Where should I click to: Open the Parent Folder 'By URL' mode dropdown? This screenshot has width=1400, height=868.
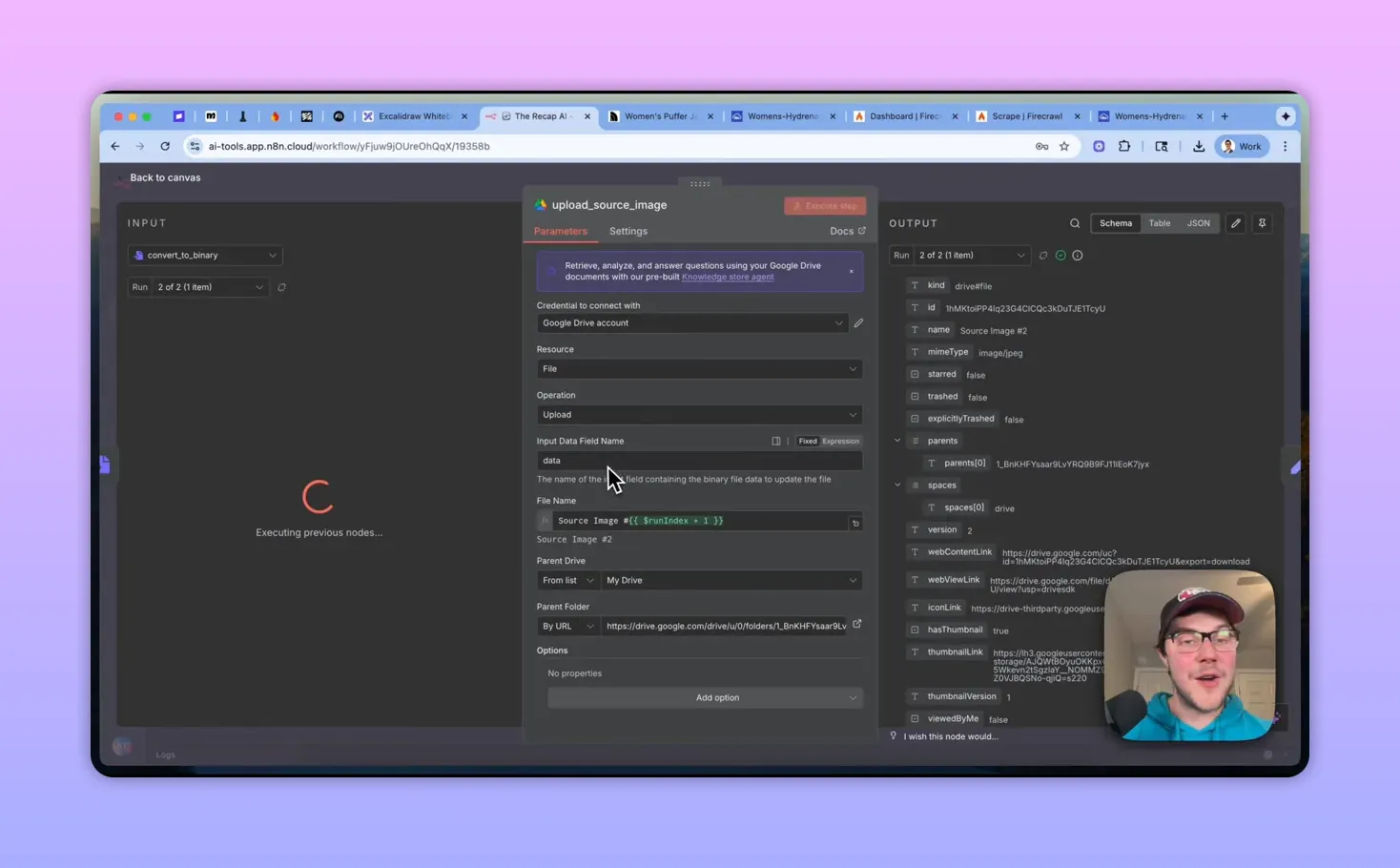pos(568,627)
